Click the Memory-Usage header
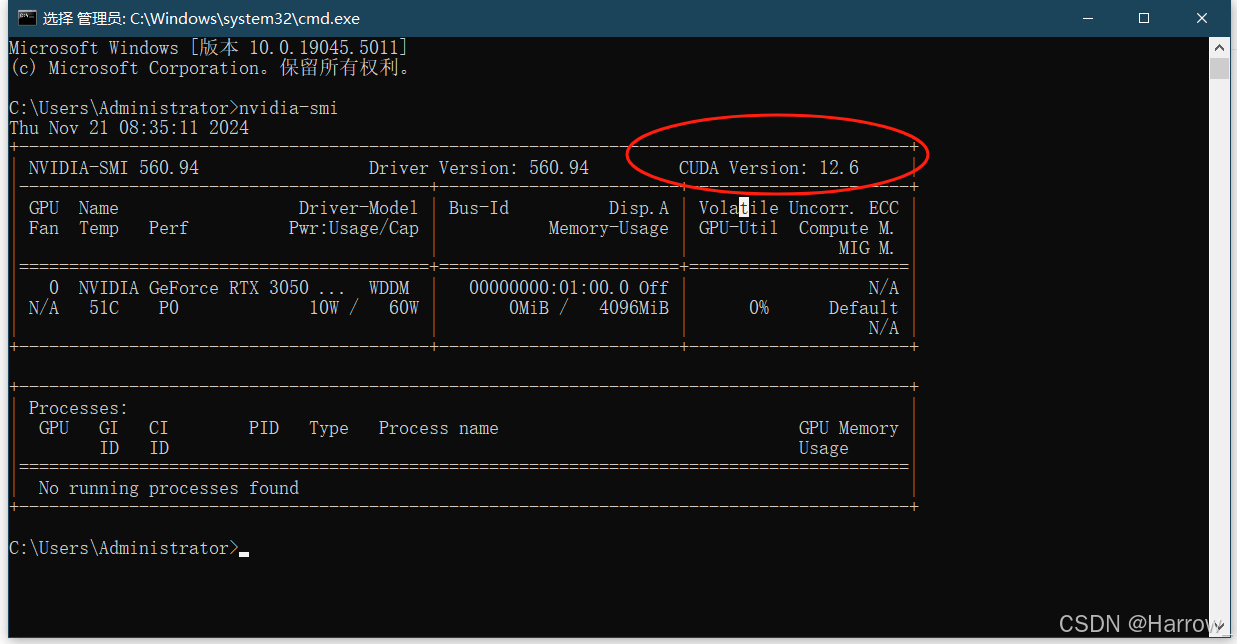The height and width of the screenshot is (644, 1237). [x=609, y=228]
